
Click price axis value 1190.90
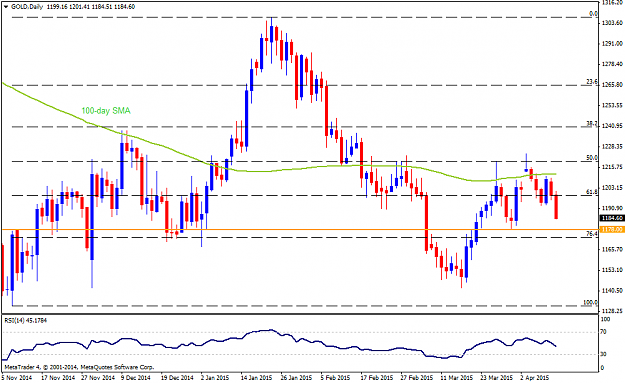pos(613,208)
